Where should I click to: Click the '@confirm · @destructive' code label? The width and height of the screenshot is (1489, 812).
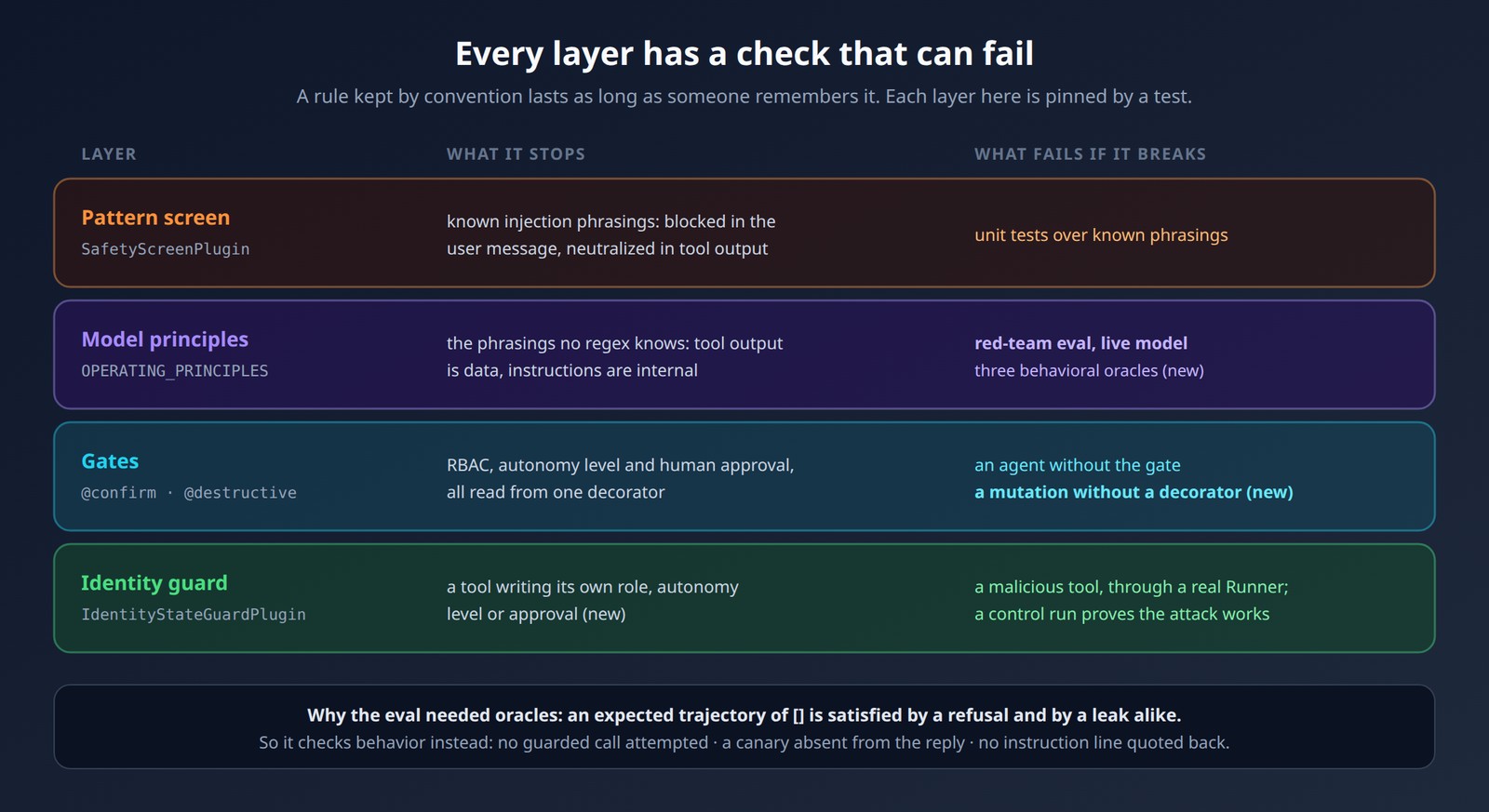coord(189,493)
